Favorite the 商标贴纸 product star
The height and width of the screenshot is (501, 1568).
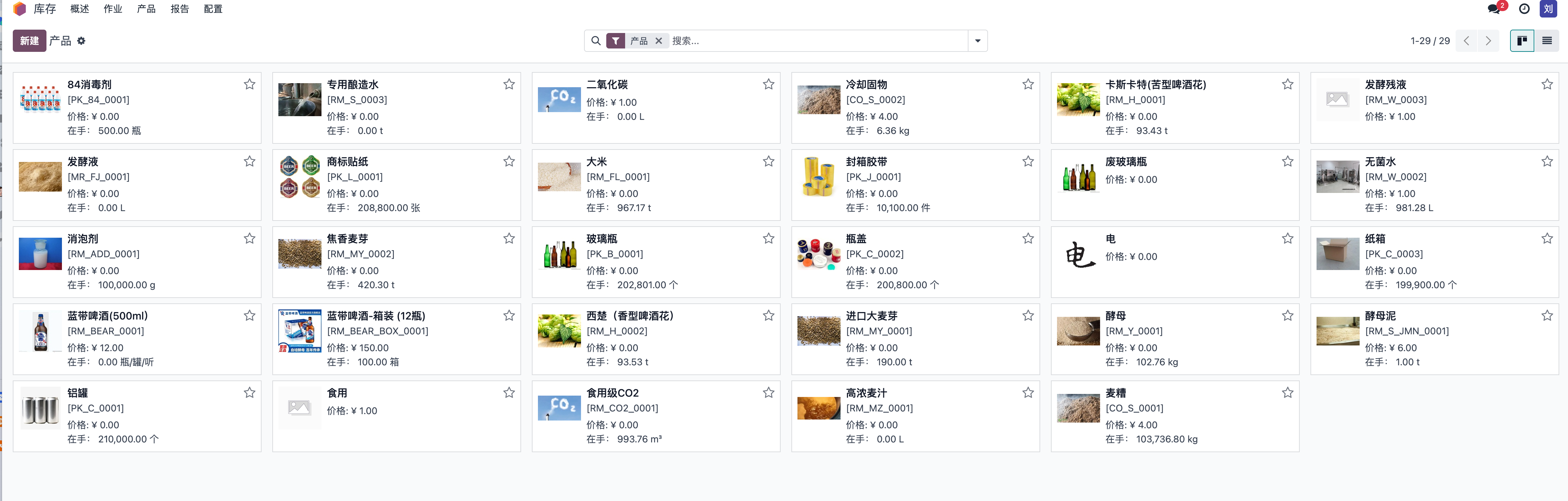[509, 161]
